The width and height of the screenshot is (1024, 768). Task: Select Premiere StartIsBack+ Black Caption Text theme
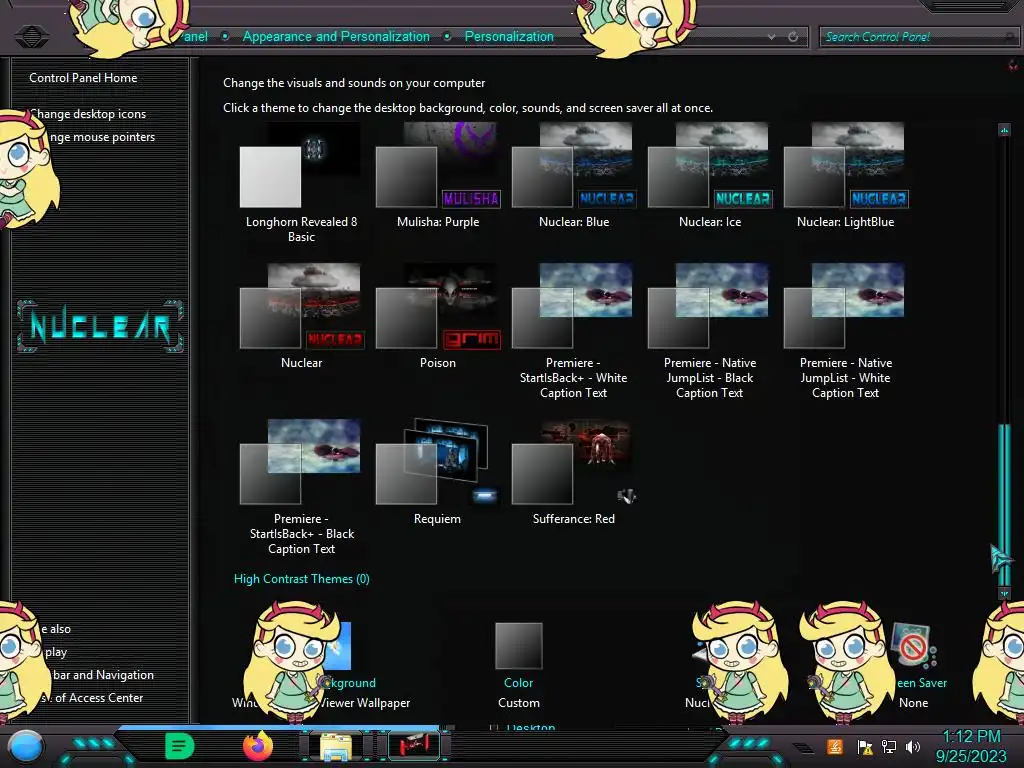pos(301,488)
